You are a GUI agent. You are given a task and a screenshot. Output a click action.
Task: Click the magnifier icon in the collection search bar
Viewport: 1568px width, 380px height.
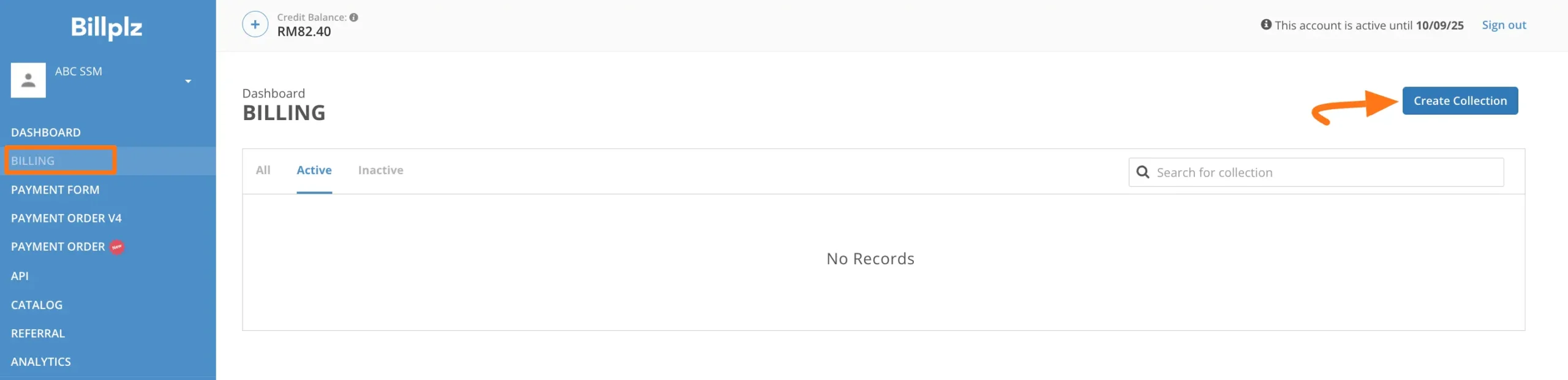[1144, 172]
